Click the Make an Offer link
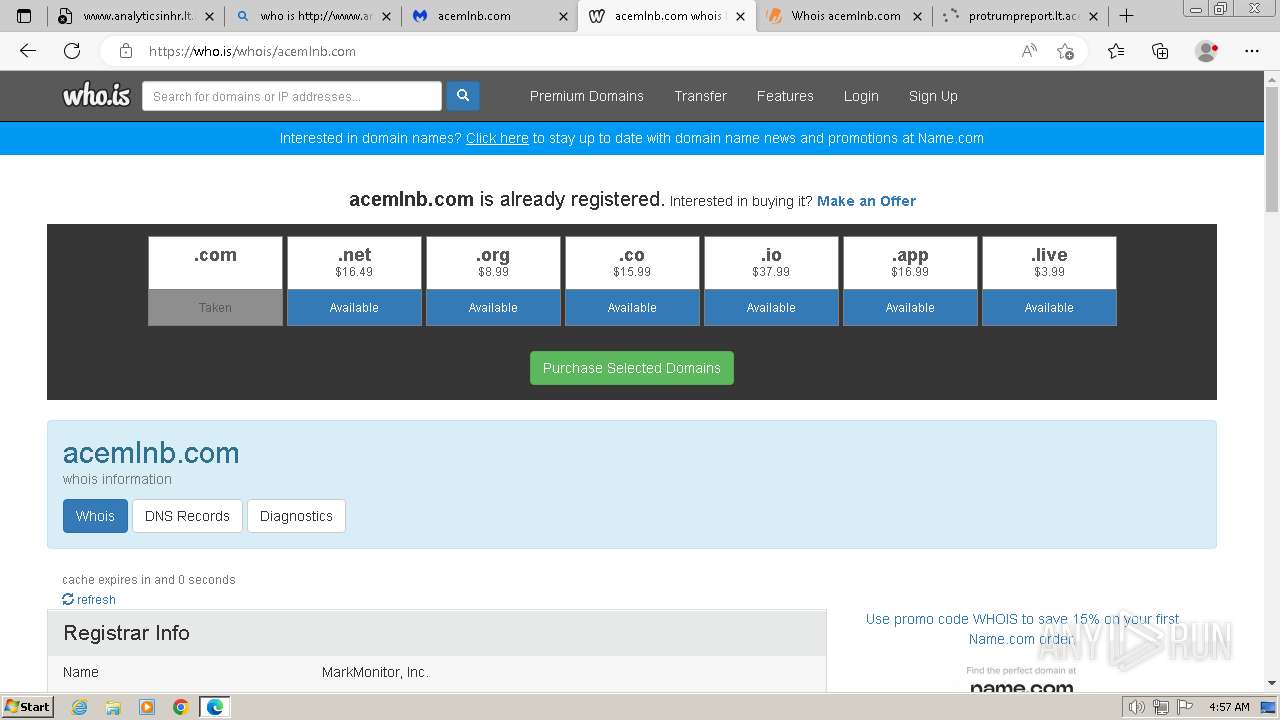 pyautogui.click(x=866, y=201)
